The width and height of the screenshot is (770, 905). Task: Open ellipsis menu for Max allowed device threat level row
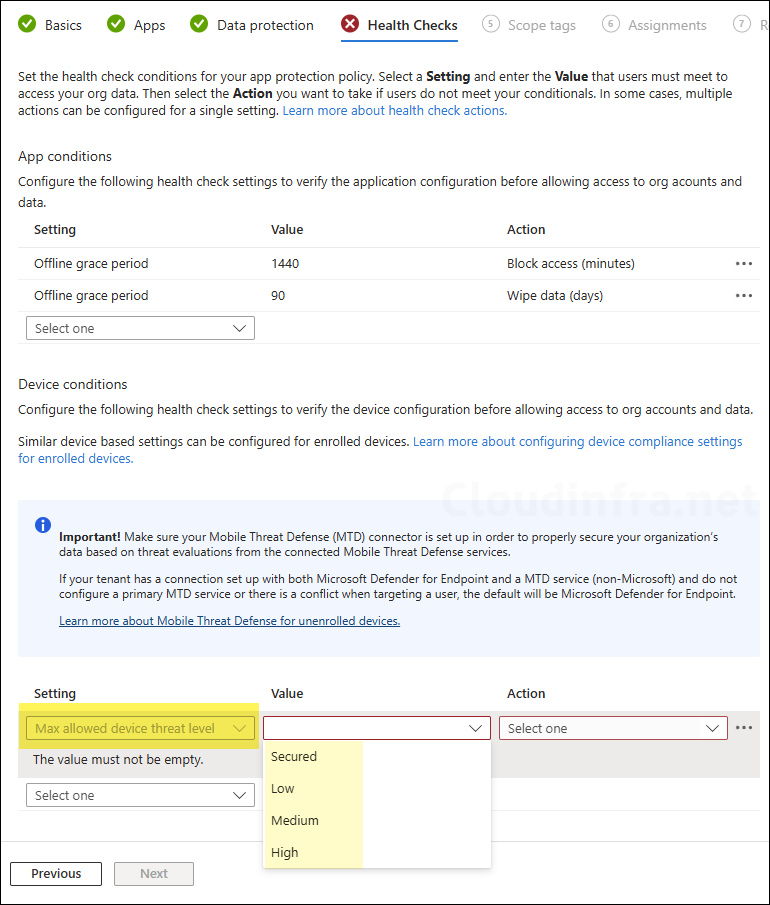[x=743, y=728]
